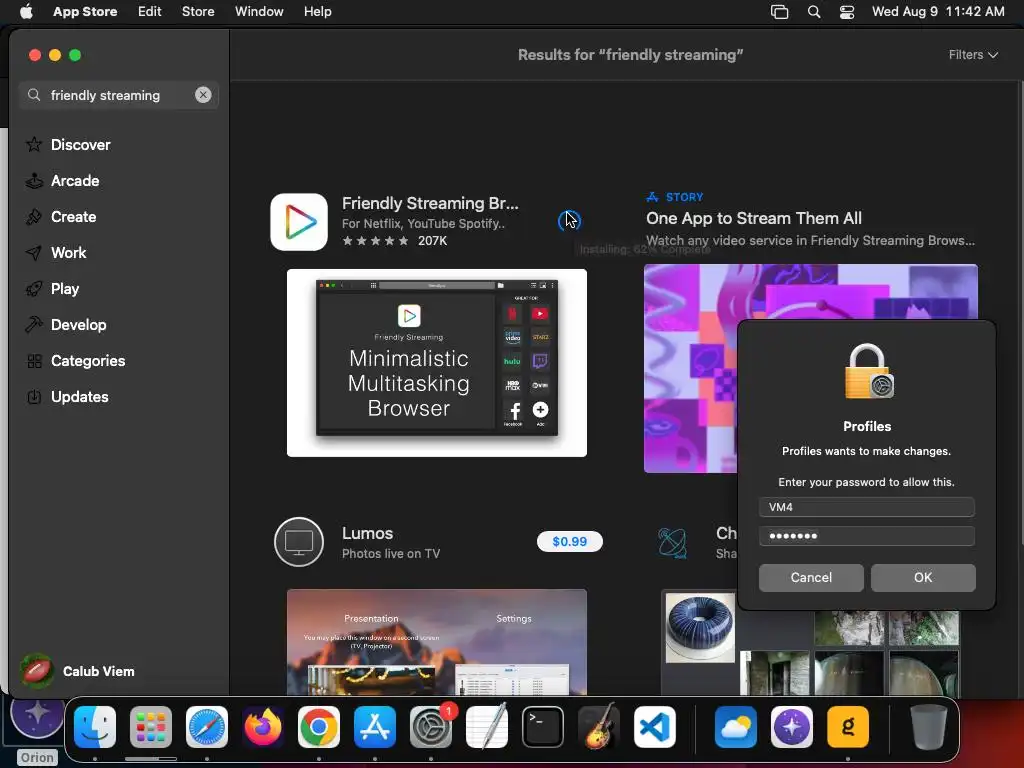Open the Window menu

click(x=259, y=12)
